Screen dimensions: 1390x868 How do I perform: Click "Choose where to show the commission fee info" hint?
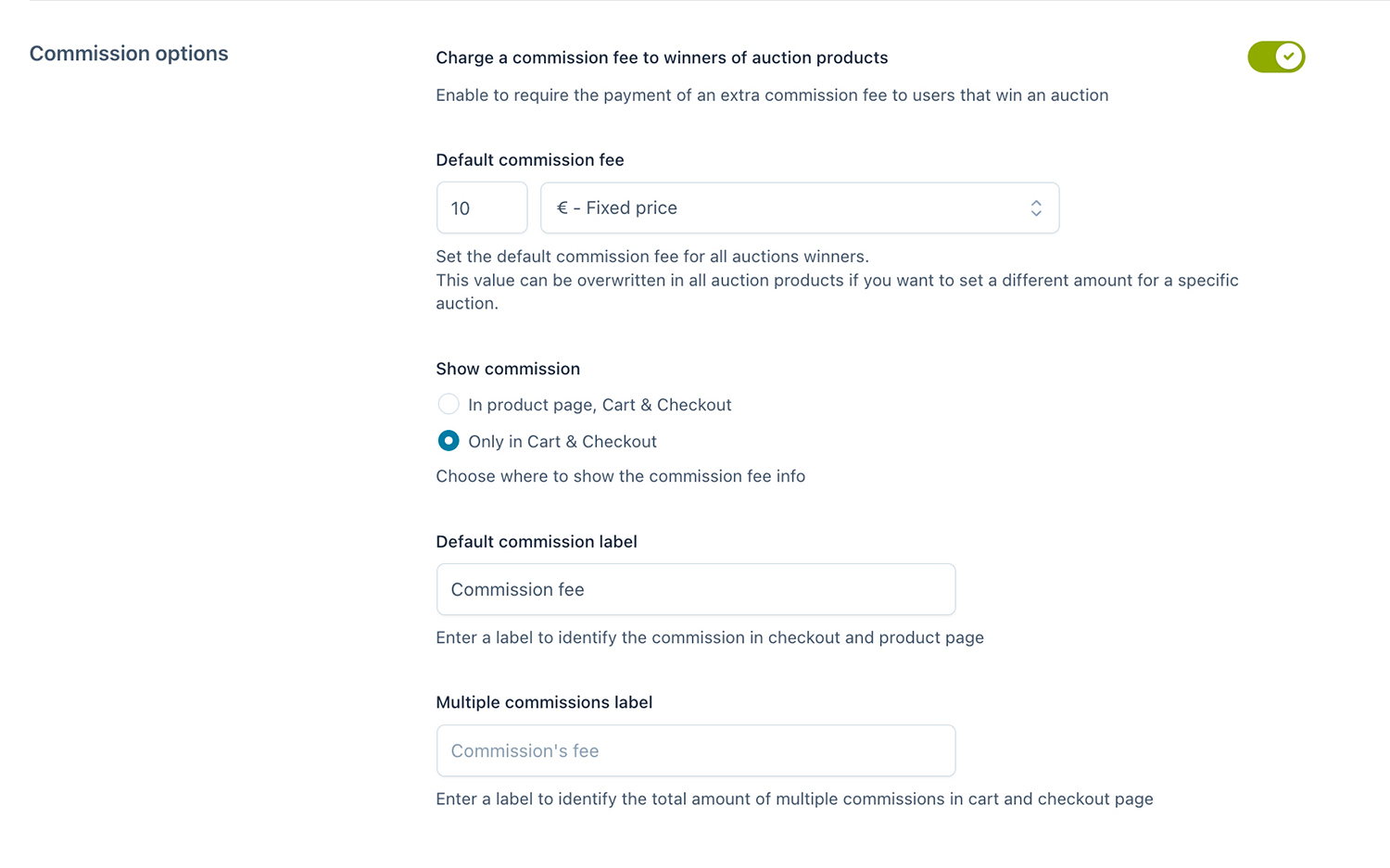[620, 476]
